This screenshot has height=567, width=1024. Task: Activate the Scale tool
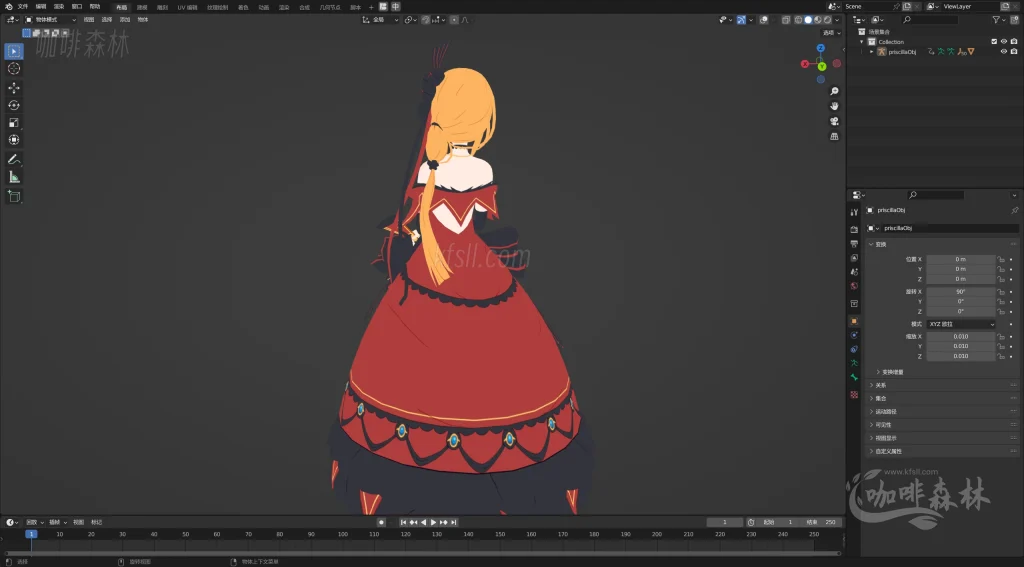[14, 123]
